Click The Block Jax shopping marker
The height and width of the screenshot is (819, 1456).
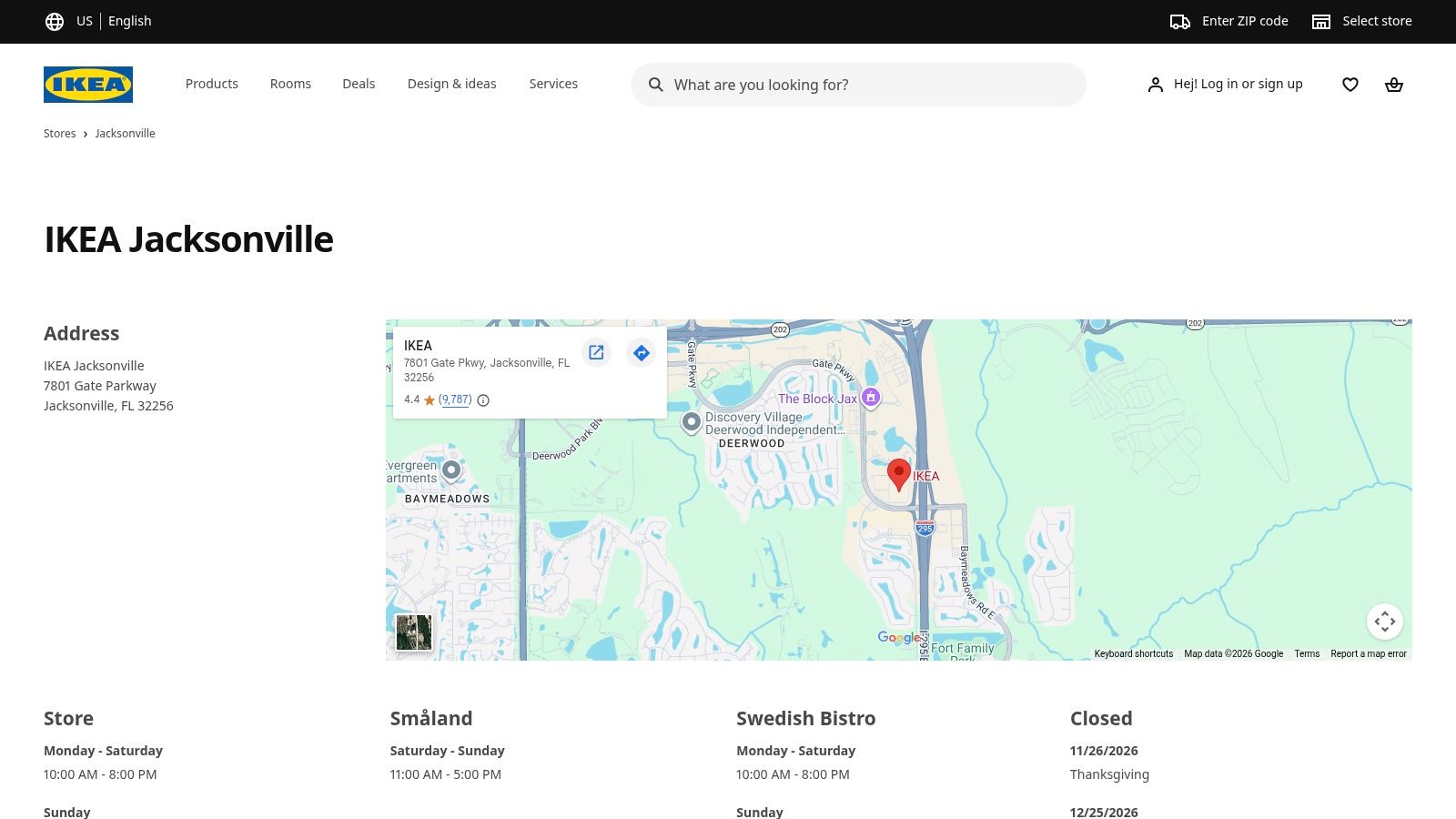870,398
